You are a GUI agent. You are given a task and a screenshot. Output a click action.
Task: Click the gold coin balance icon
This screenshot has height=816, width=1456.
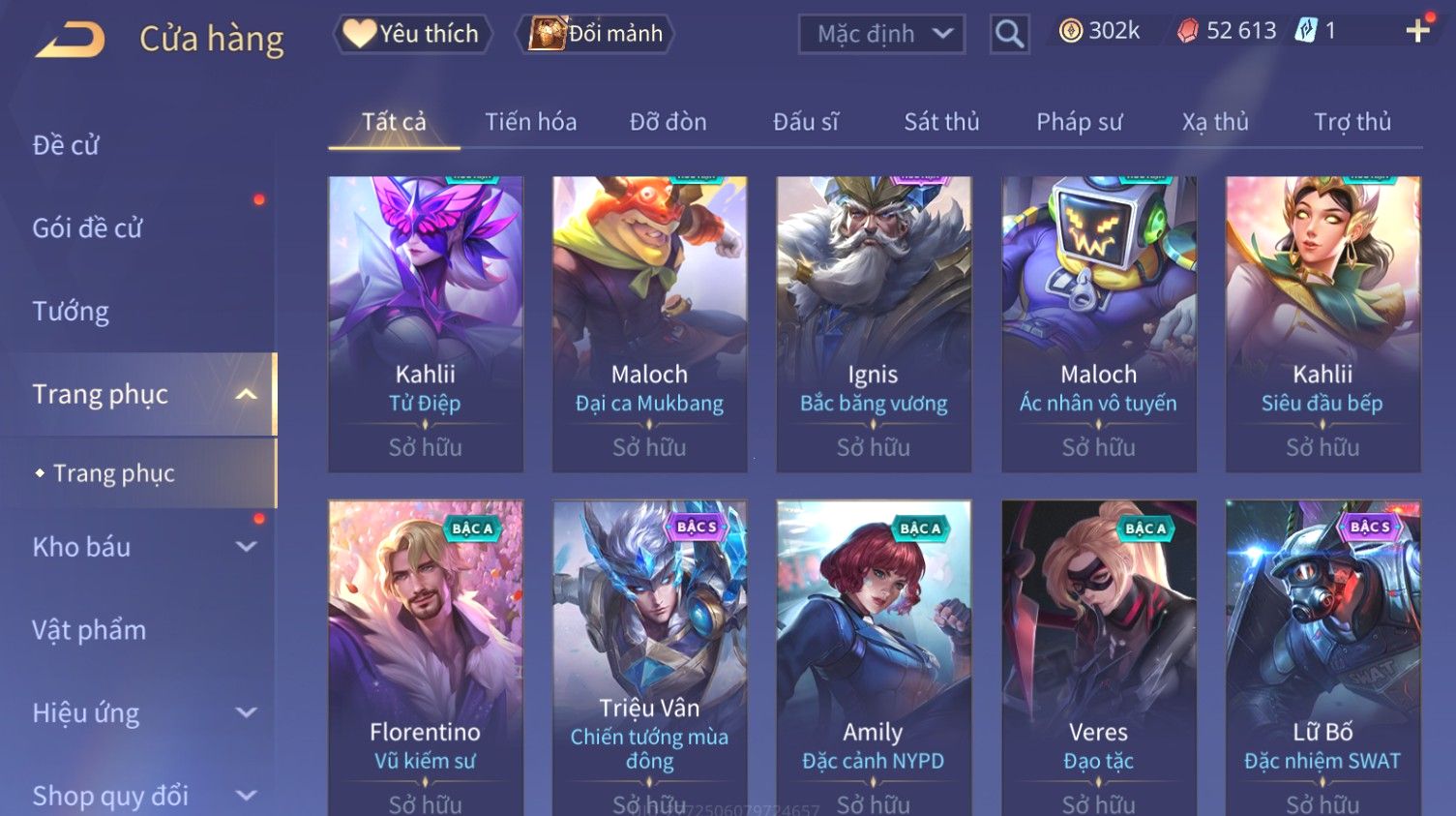(1070, 31)
